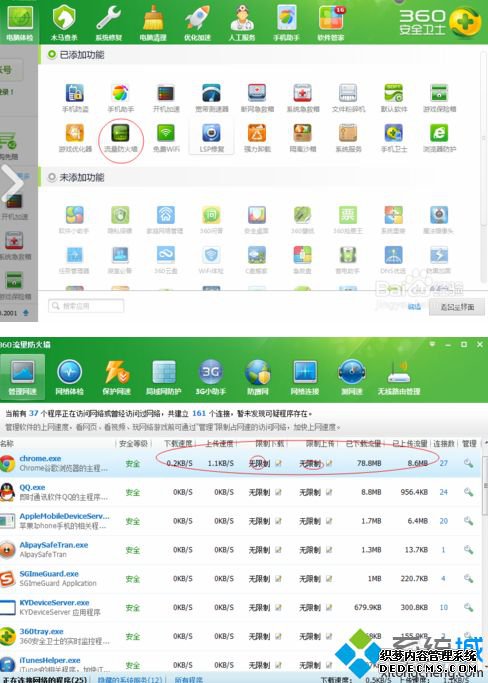Edit chrome.exe download limit pencil icon
Screen dimensions: 488x683
click(278, 463)
